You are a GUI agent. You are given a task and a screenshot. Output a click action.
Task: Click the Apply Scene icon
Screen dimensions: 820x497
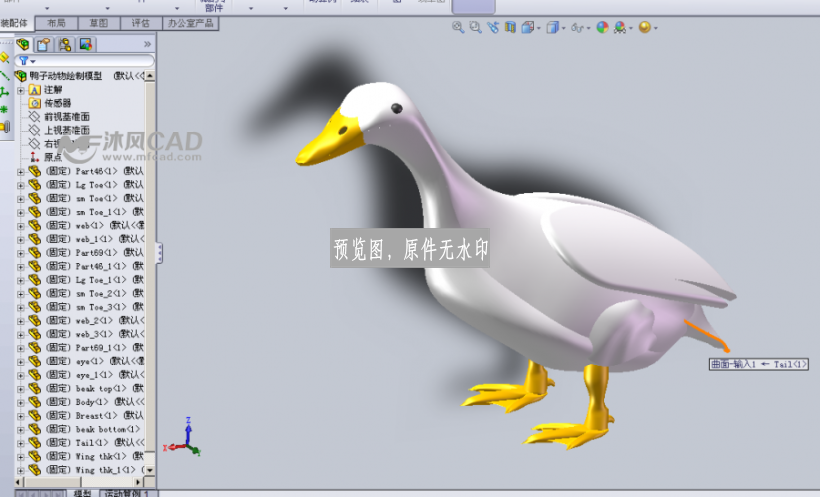[x=620, y=27]
